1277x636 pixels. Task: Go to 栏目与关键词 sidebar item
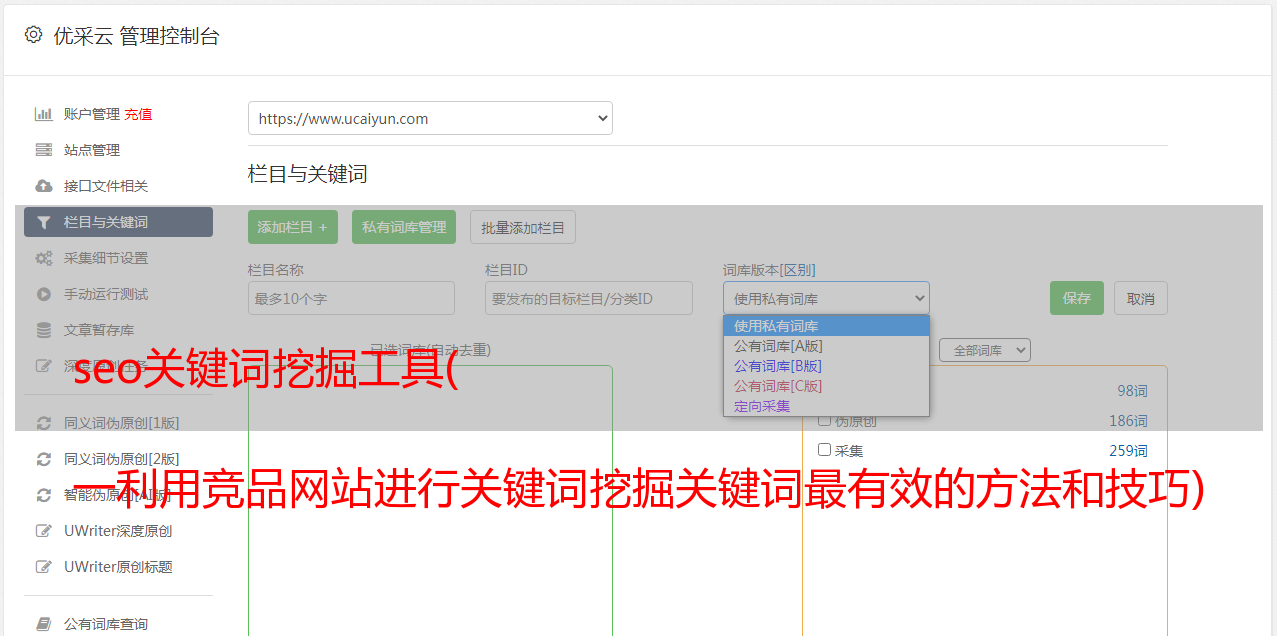(118, 222)
